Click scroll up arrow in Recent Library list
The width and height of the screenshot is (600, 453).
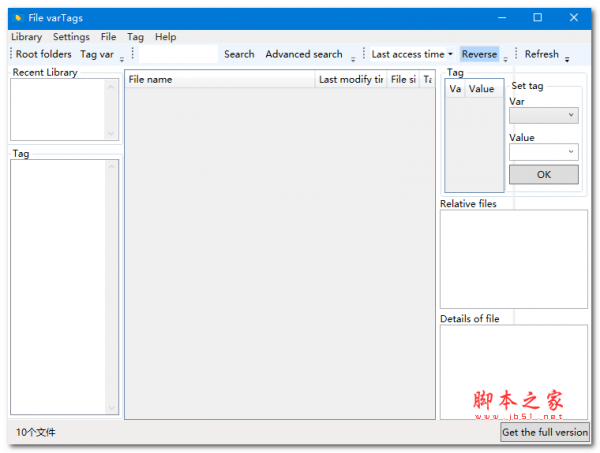tap(111, 87)
